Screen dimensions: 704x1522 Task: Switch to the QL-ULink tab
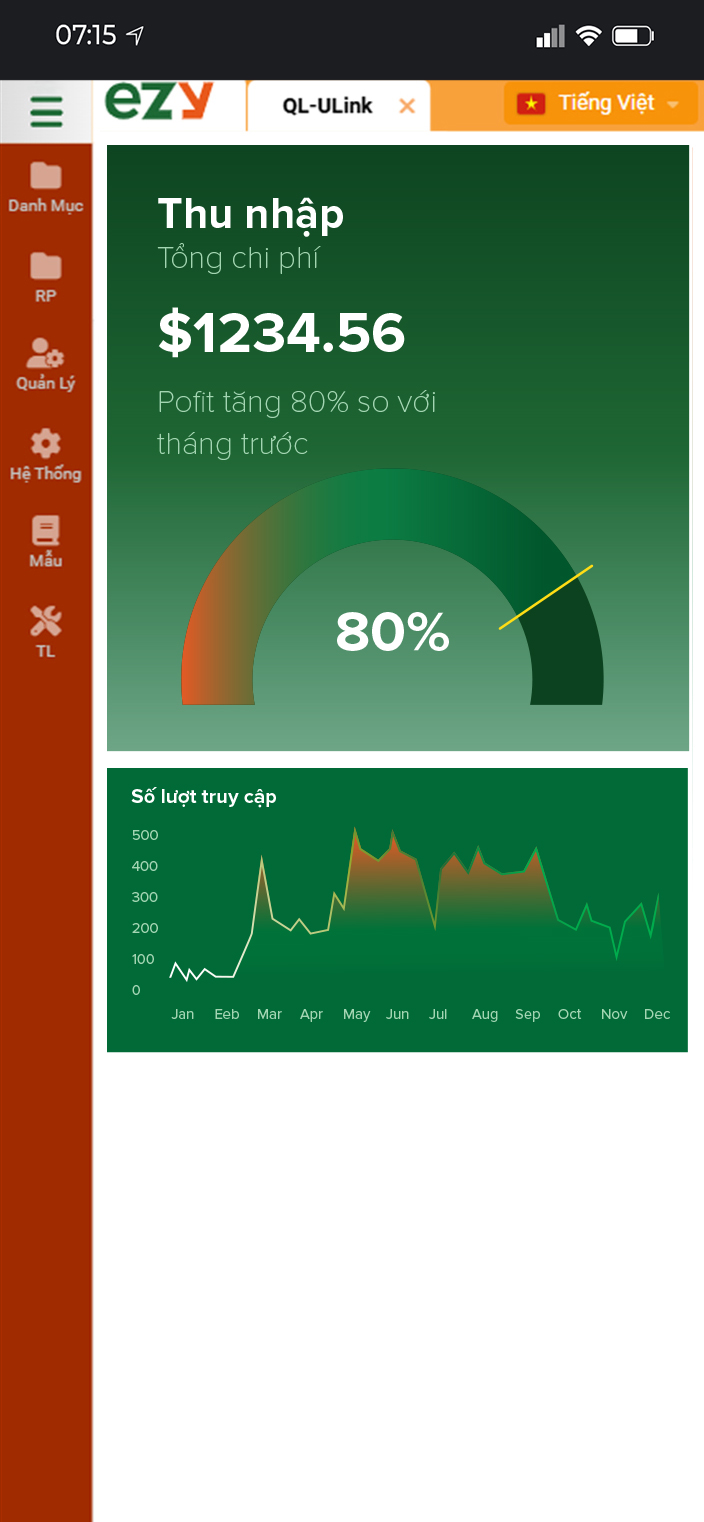[327, 106]
